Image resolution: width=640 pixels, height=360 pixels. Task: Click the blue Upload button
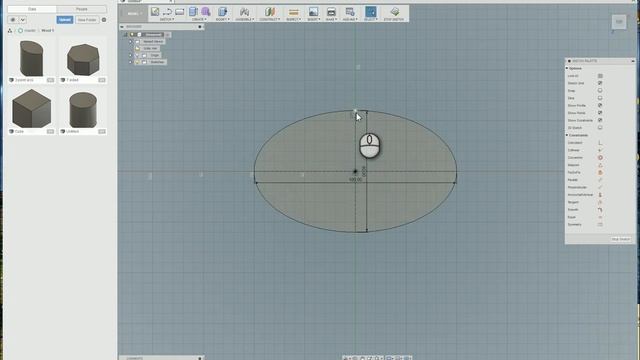(x=64, y=20)
